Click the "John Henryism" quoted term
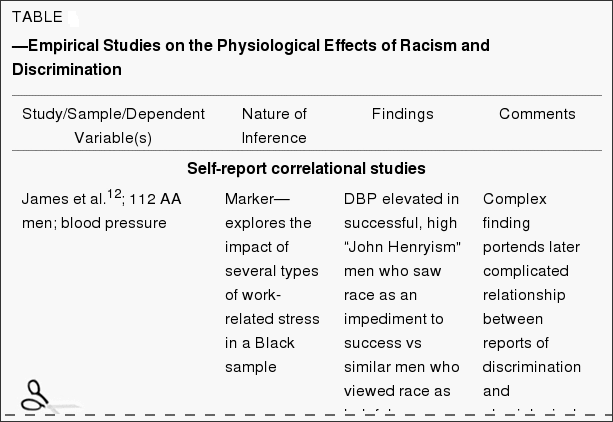Image resolution: width=613 pixels, height=422 pixels. point(402,247)
